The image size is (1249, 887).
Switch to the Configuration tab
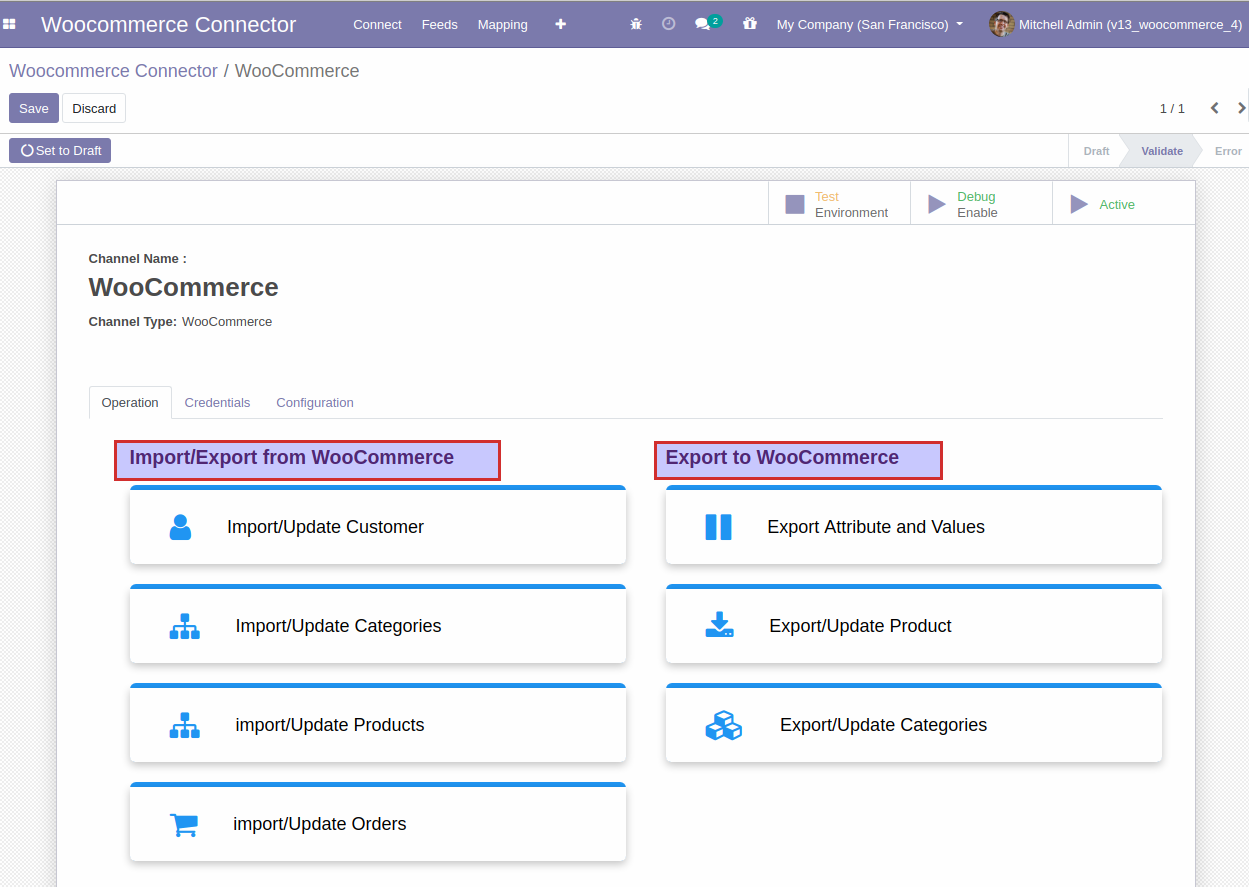click(315, 402)
